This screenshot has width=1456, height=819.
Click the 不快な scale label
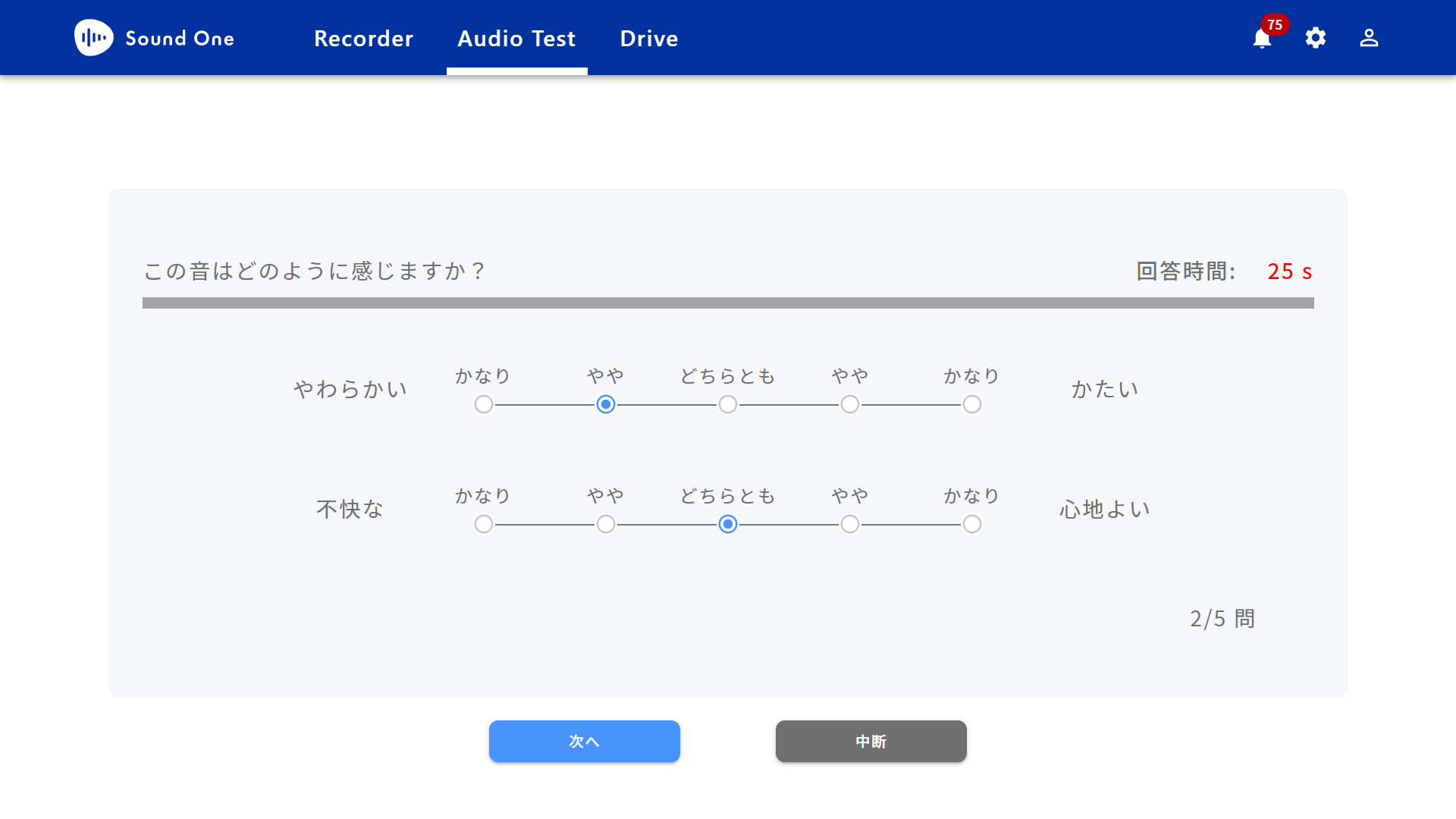350,509
